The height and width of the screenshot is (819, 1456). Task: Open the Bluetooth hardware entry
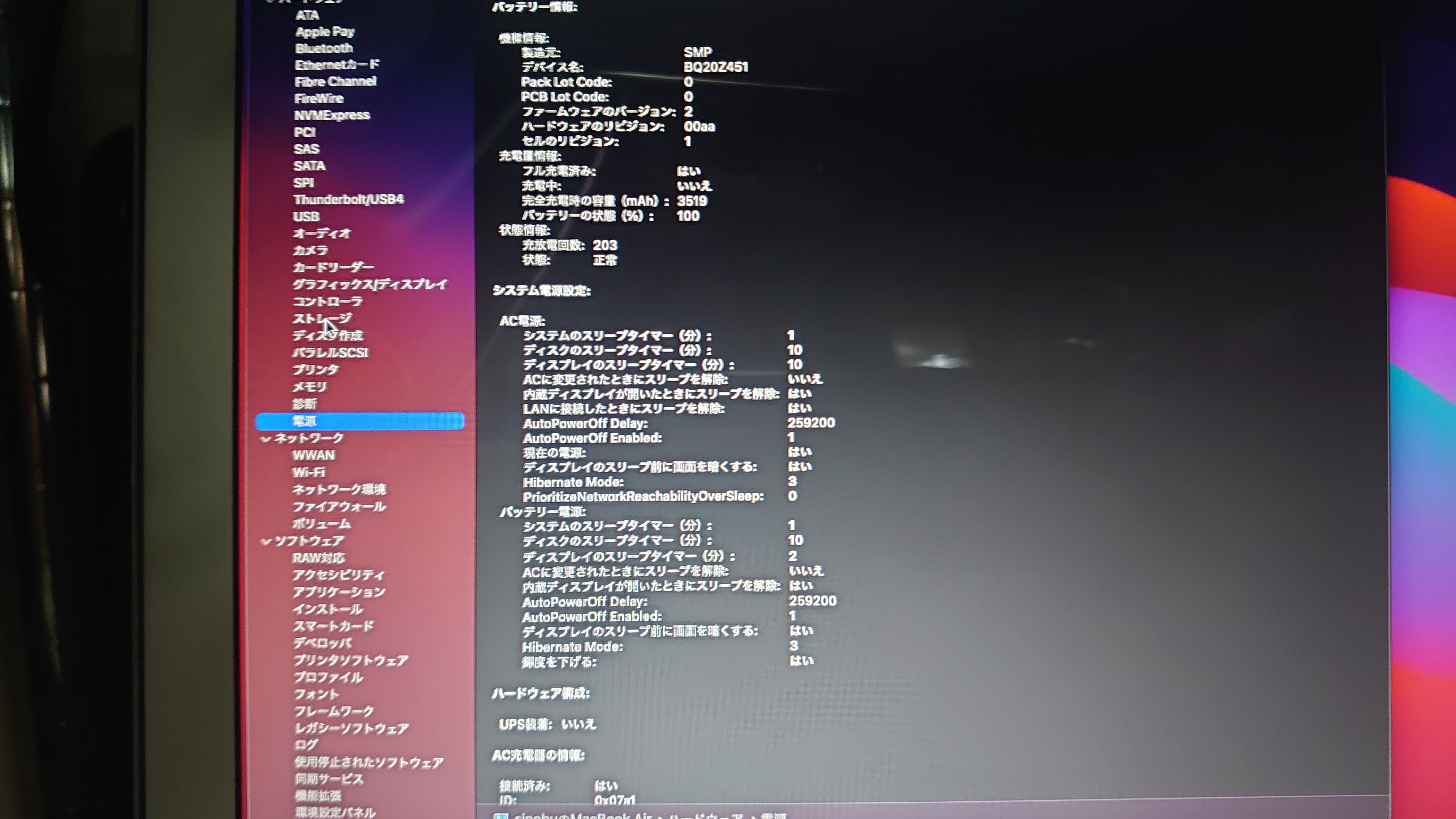[323, 48]
